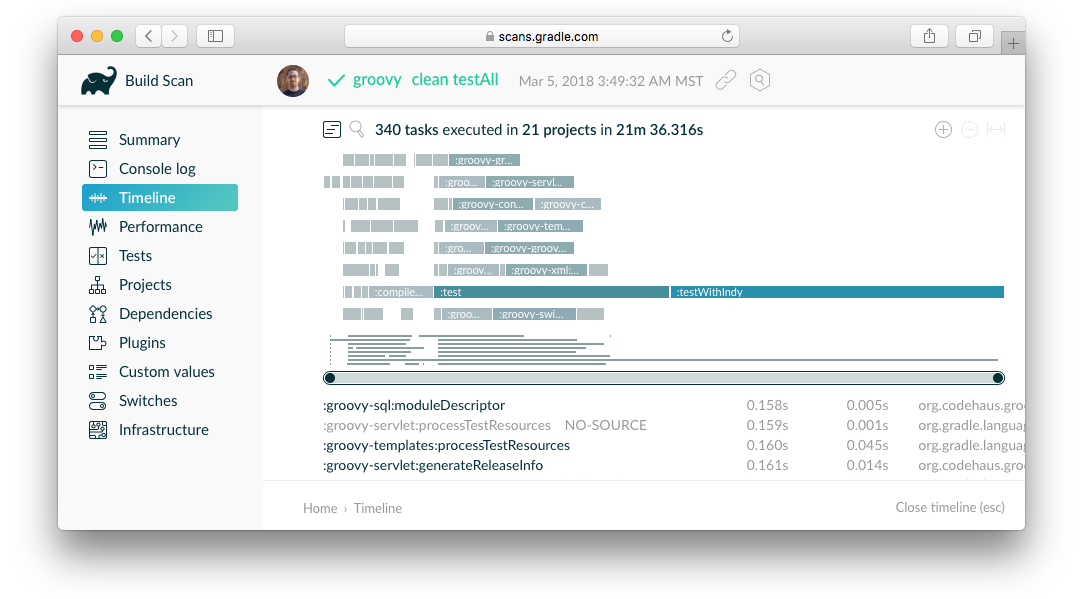The height and width of the screenshot is (599, 1086).
Task: Open the timeline task list icon
Action: pos(332,129)
